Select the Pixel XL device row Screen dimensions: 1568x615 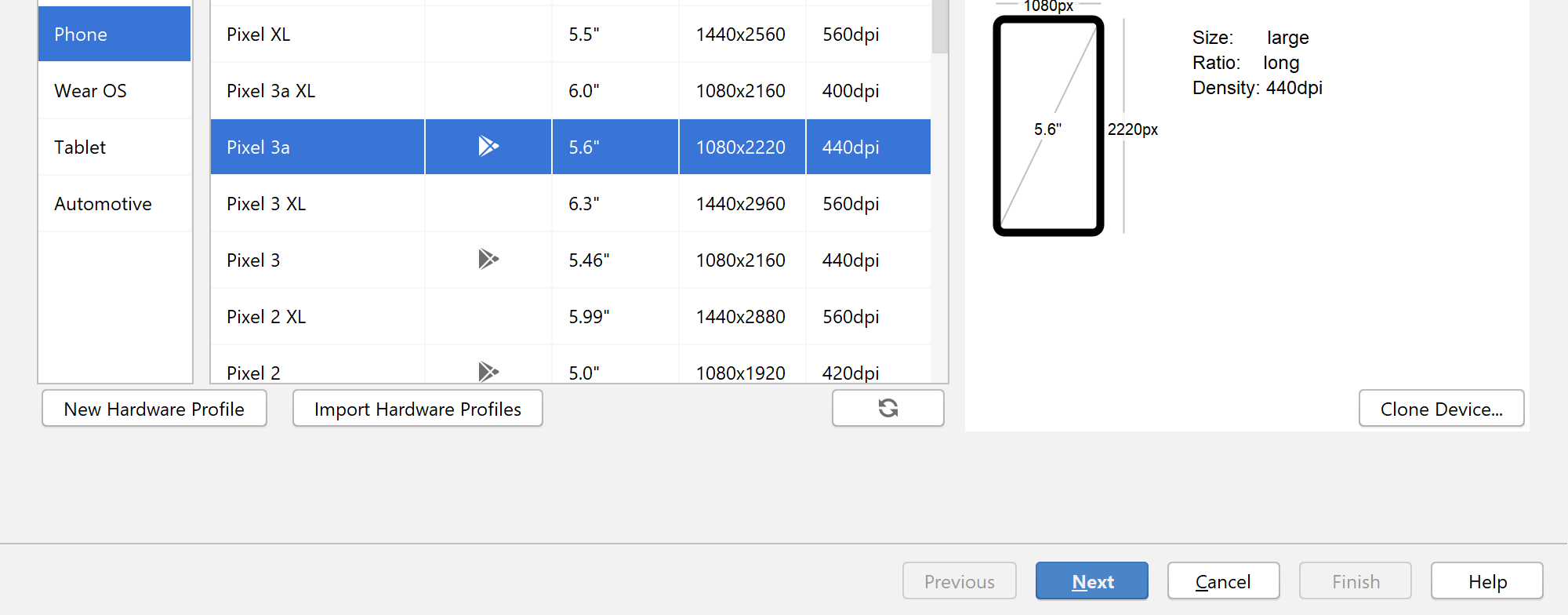pos(571,34)
